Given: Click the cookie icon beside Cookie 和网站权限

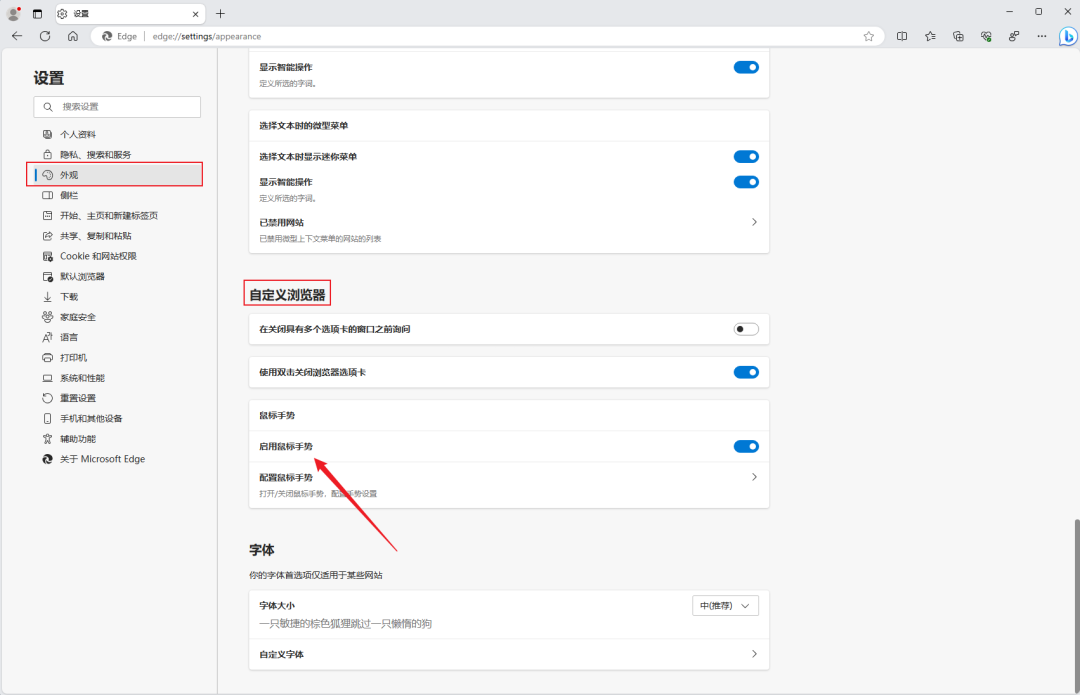Looking at the screenshot, I should click(x=48, y=256).
